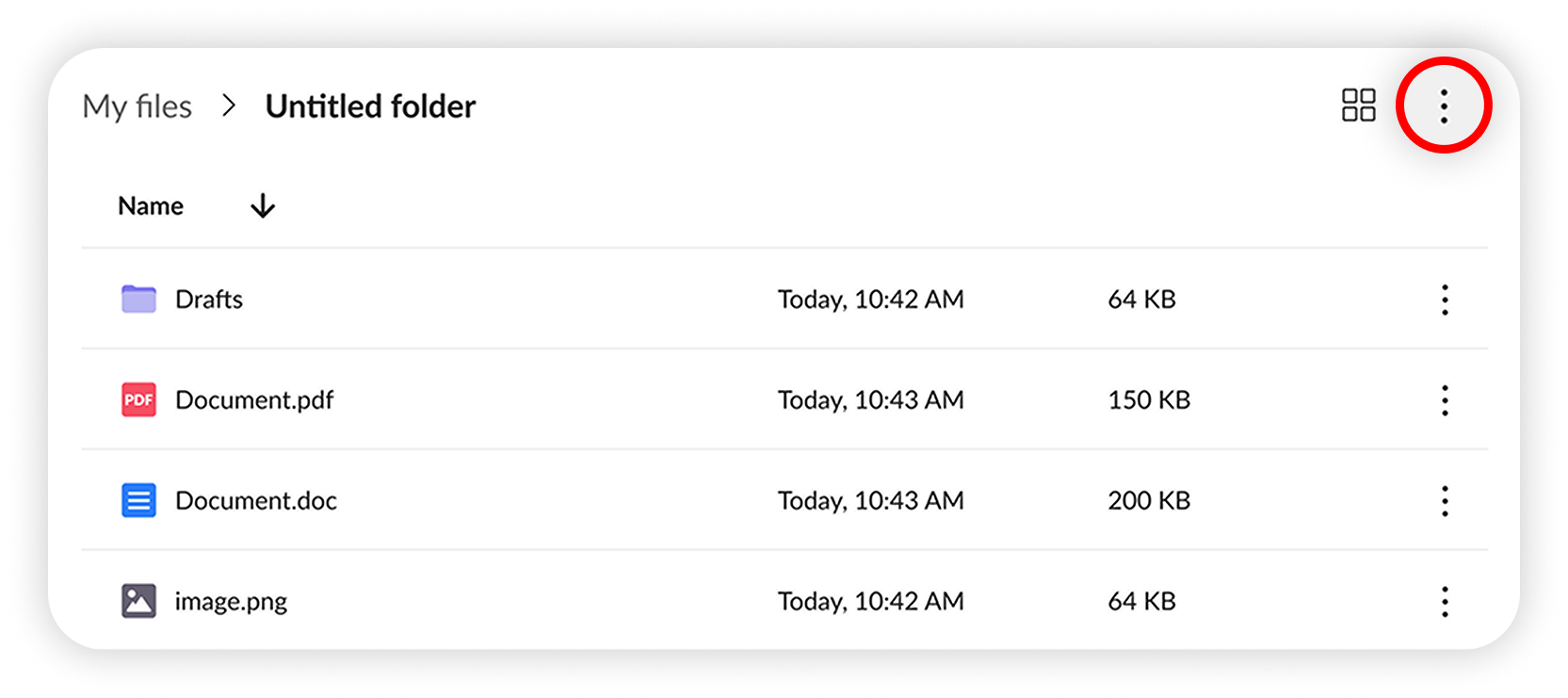Open the three-dot menu for Document.doc

click(1444, 500)
